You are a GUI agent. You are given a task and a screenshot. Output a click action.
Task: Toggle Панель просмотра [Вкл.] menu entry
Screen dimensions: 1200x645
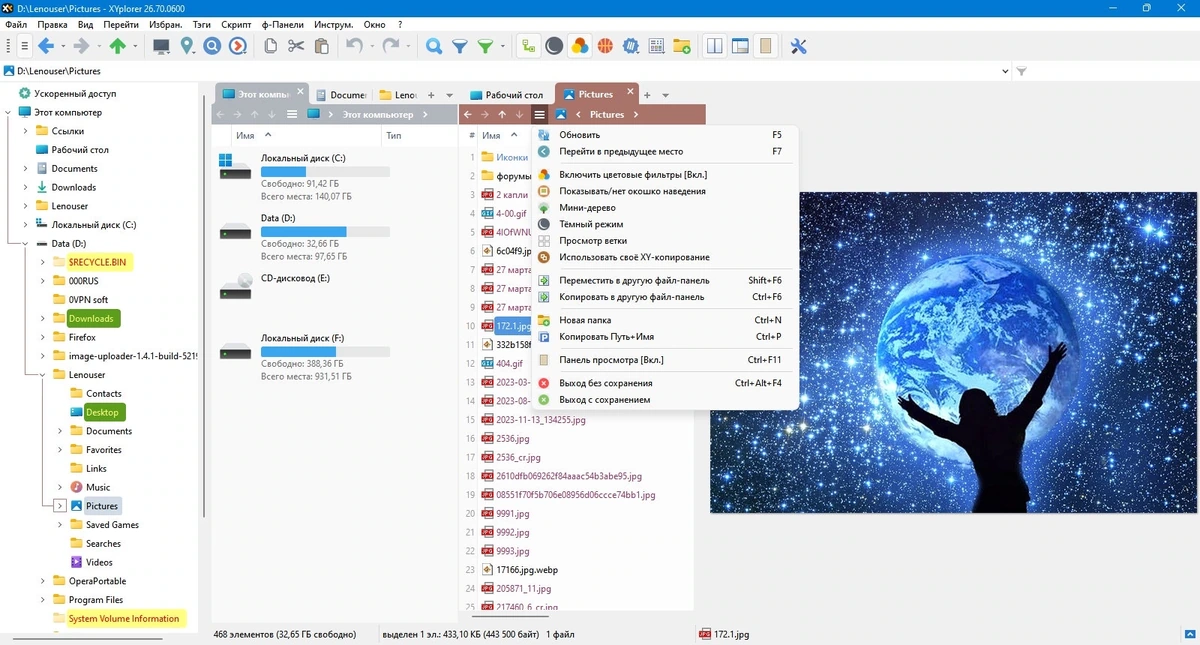point(611,360)
